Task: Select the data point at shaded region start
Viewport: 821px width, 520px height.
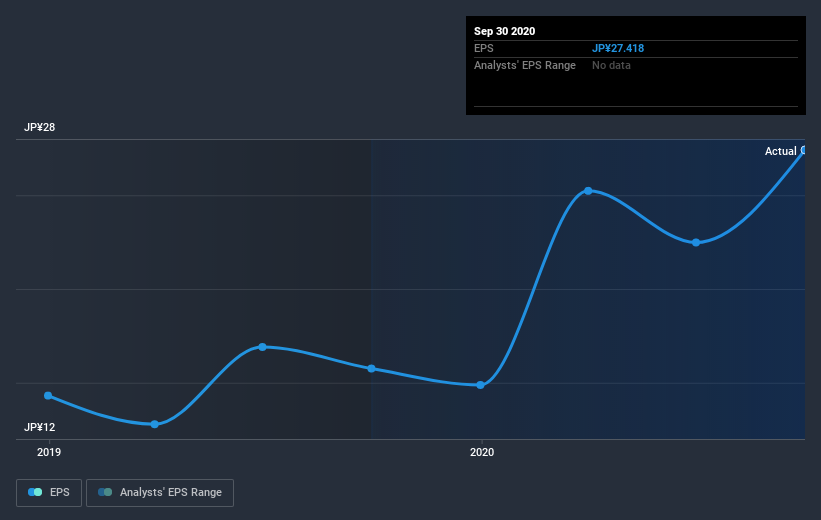Action: click(x=371, y=369)
